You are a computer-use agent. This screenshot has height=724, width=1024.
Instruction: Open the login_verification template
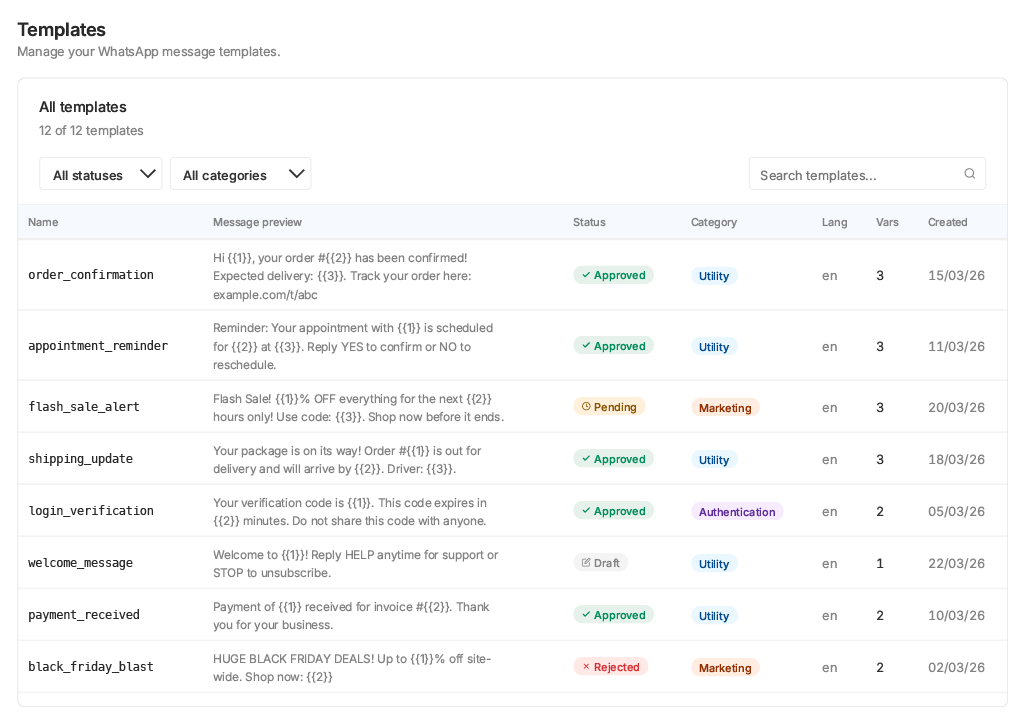tap(91, 511)
